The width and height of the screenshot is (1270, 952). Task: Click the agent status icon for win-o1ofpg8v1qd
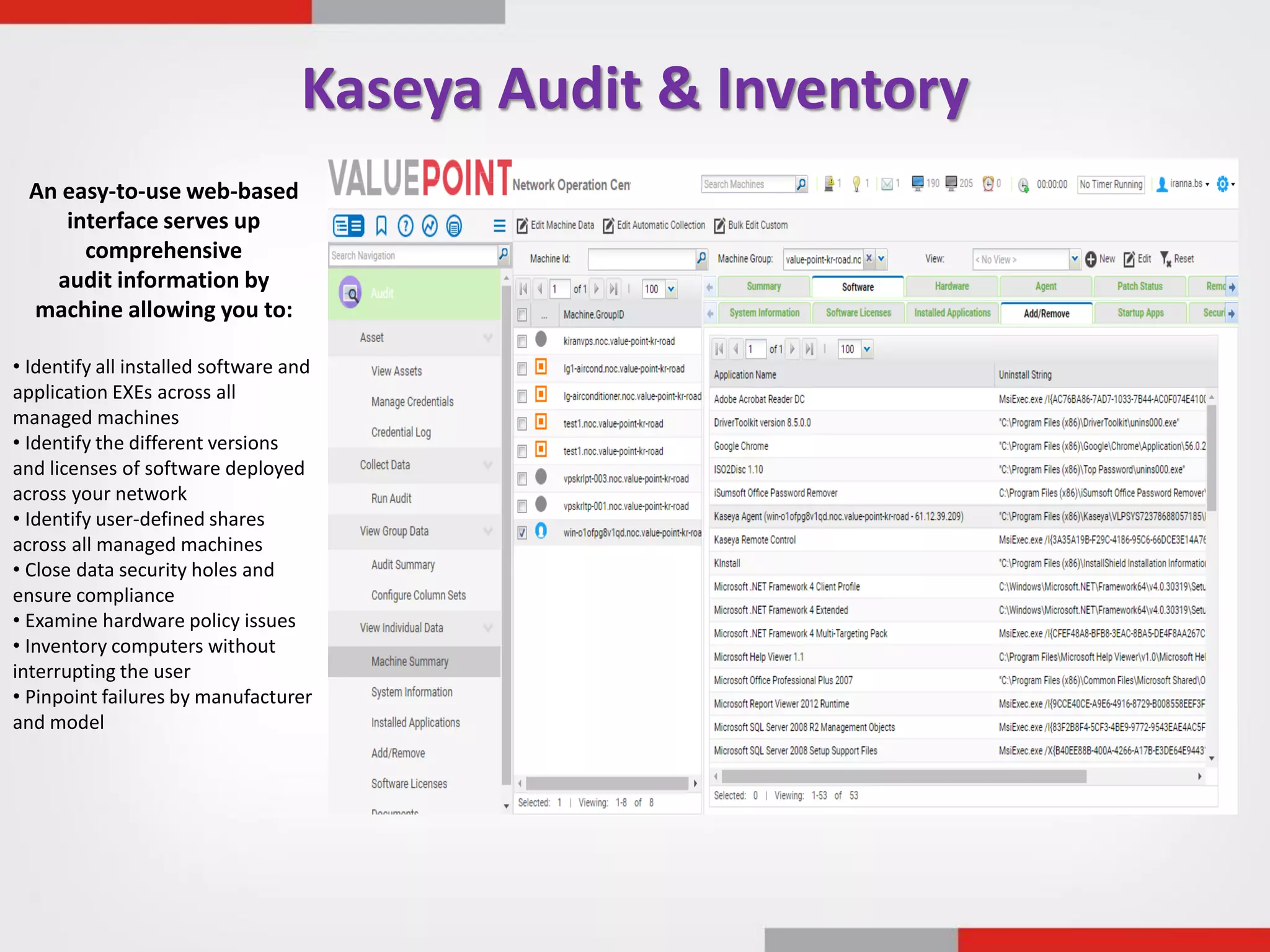click(x=541, y=531)
